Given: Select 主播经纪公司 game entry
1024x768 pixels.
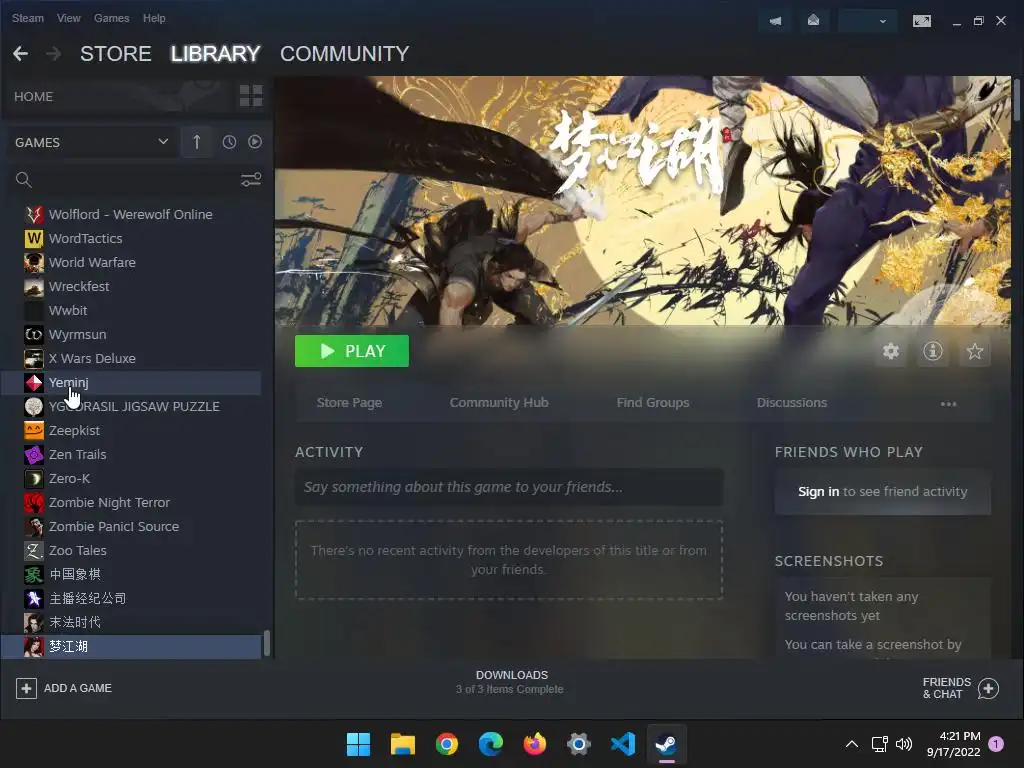Looking at the screenshot, I should coord(131,599).
